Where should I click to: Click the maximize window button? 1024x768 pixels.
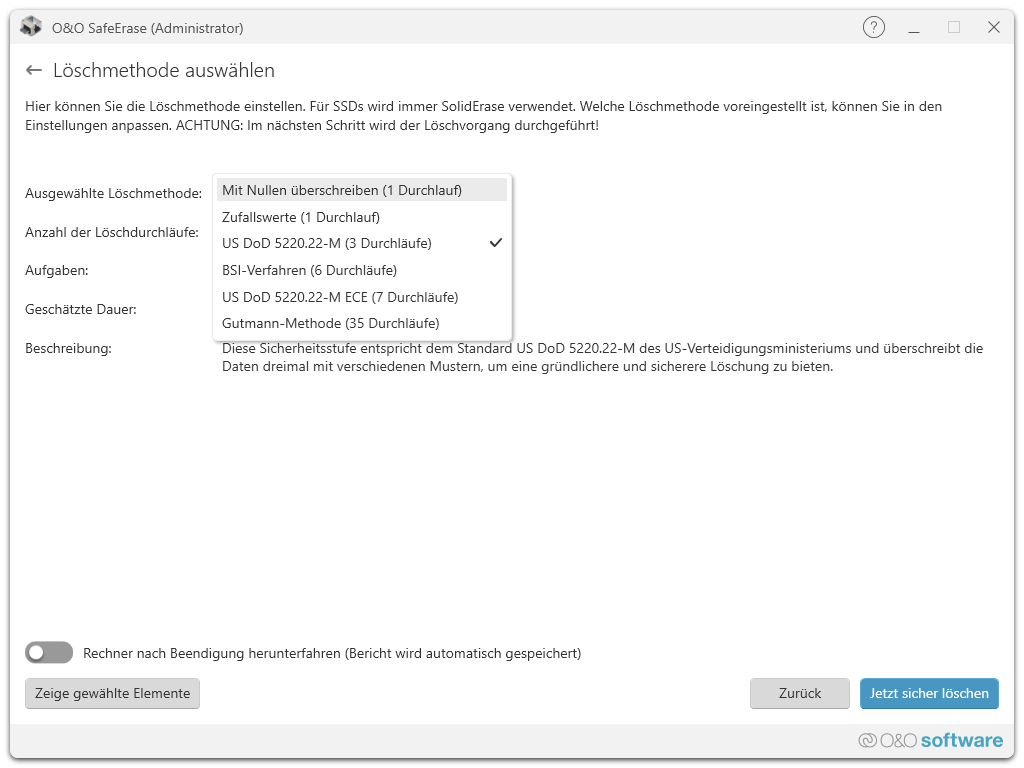coord(954,27)
